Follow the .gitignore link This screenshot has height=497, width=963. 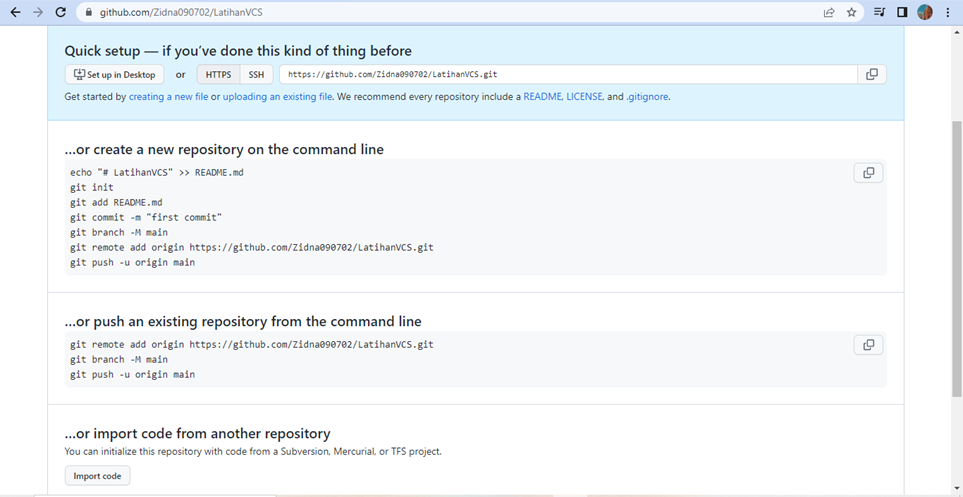pyautogui.click(x=647, y=96)
